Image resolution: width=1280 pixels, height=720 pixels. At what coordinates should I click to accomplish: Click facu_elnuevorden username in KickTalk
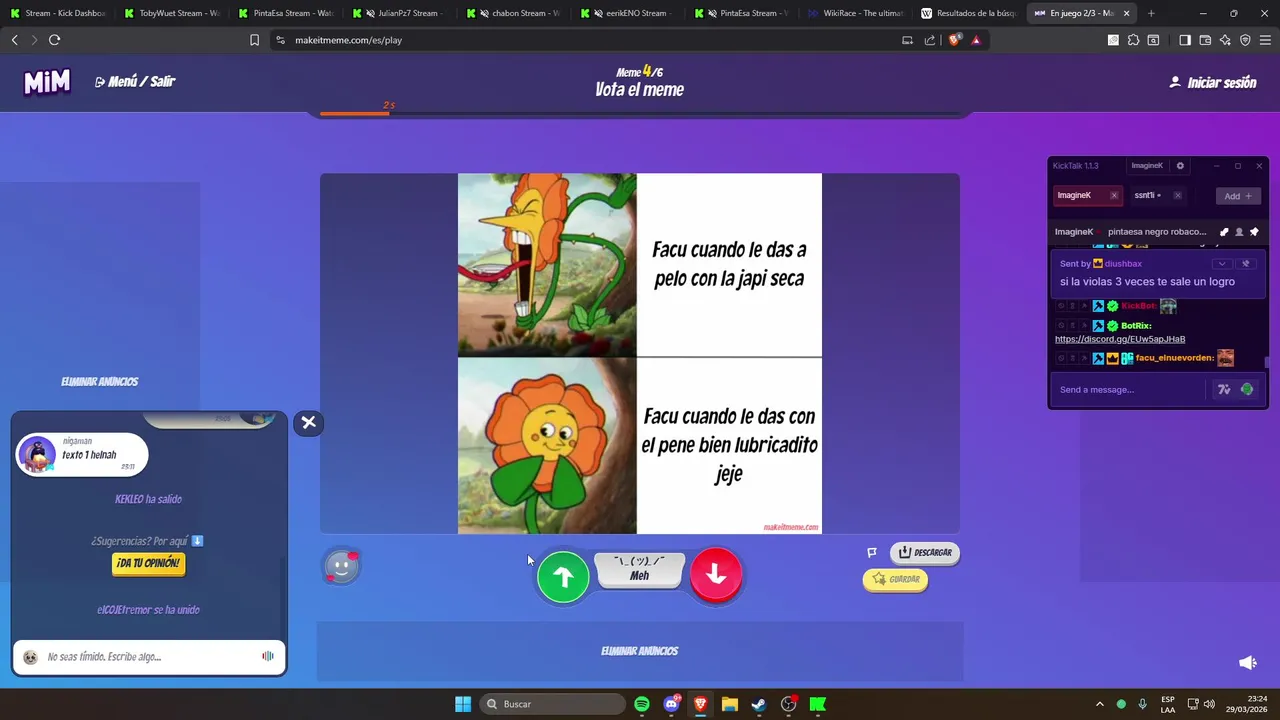pos(1175,358)
